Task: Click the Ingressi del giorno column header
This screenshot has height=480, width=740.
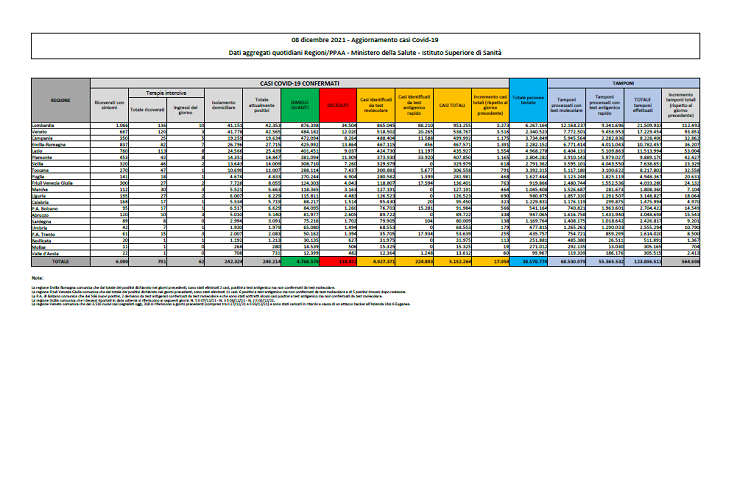Action: [x=187, y=108]
